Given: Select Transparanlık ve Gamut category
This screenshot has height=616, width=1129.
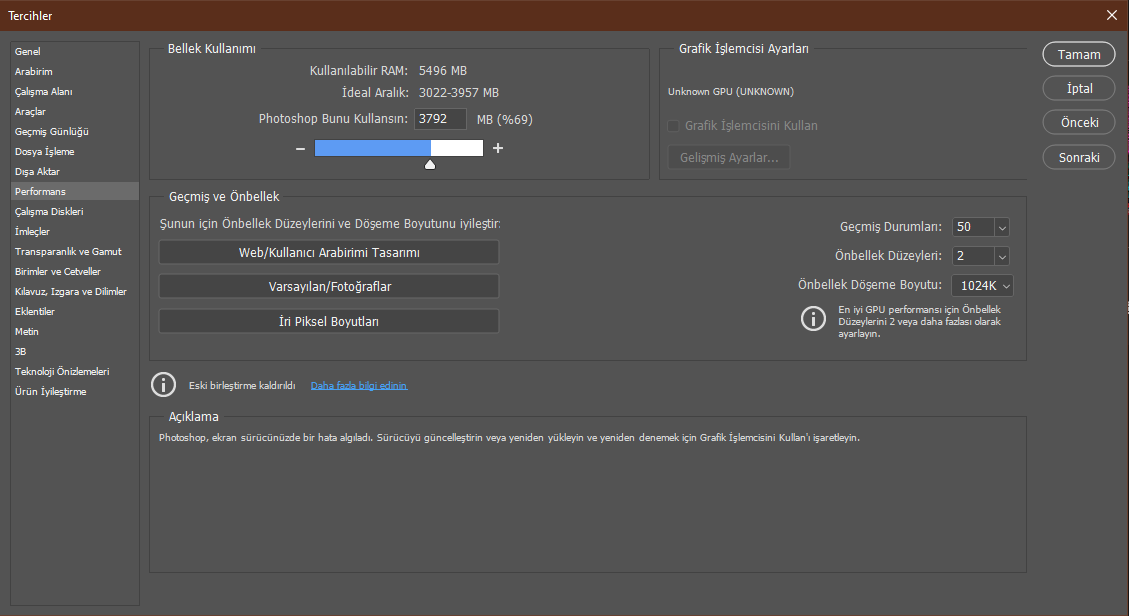Looking at the screenshot, I should tap(75, 251).
